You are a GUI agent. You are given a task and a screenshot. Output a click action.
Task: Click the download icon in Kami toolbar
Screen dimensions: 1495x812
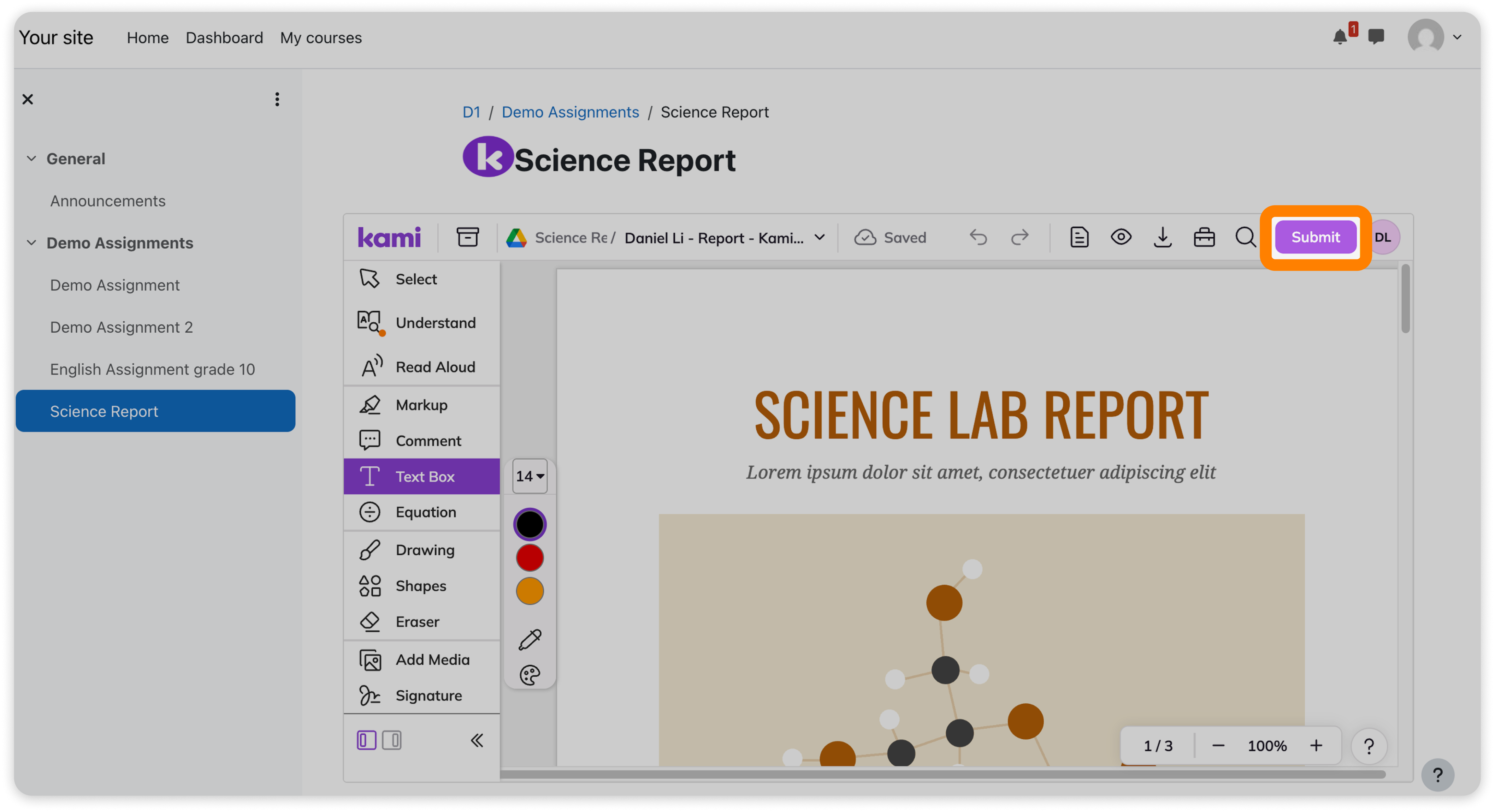(1163, 237)
